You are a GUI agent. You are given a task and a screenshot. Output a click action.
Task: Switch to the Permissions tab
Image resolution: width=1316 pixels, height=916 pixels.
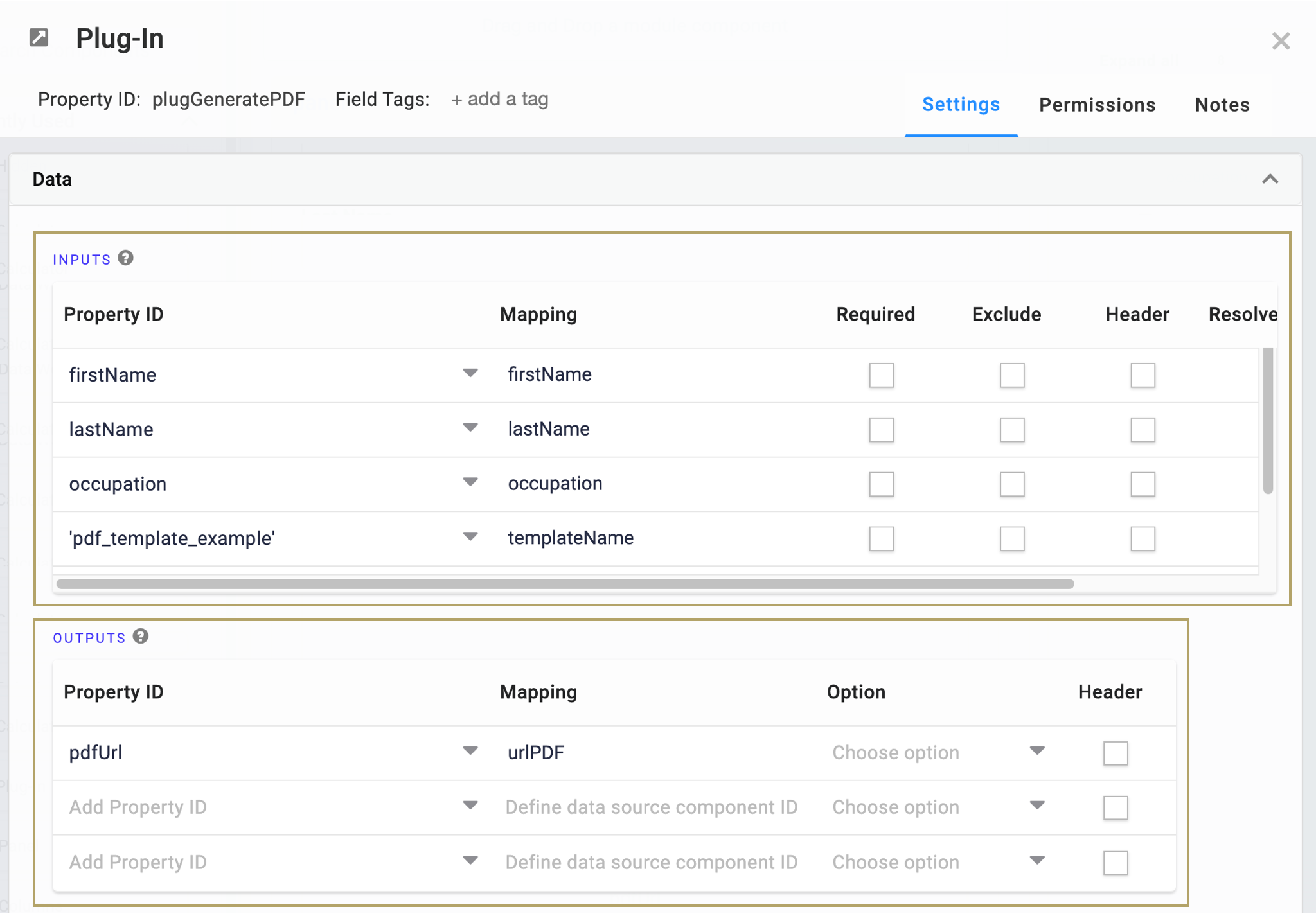[1097, 105]
